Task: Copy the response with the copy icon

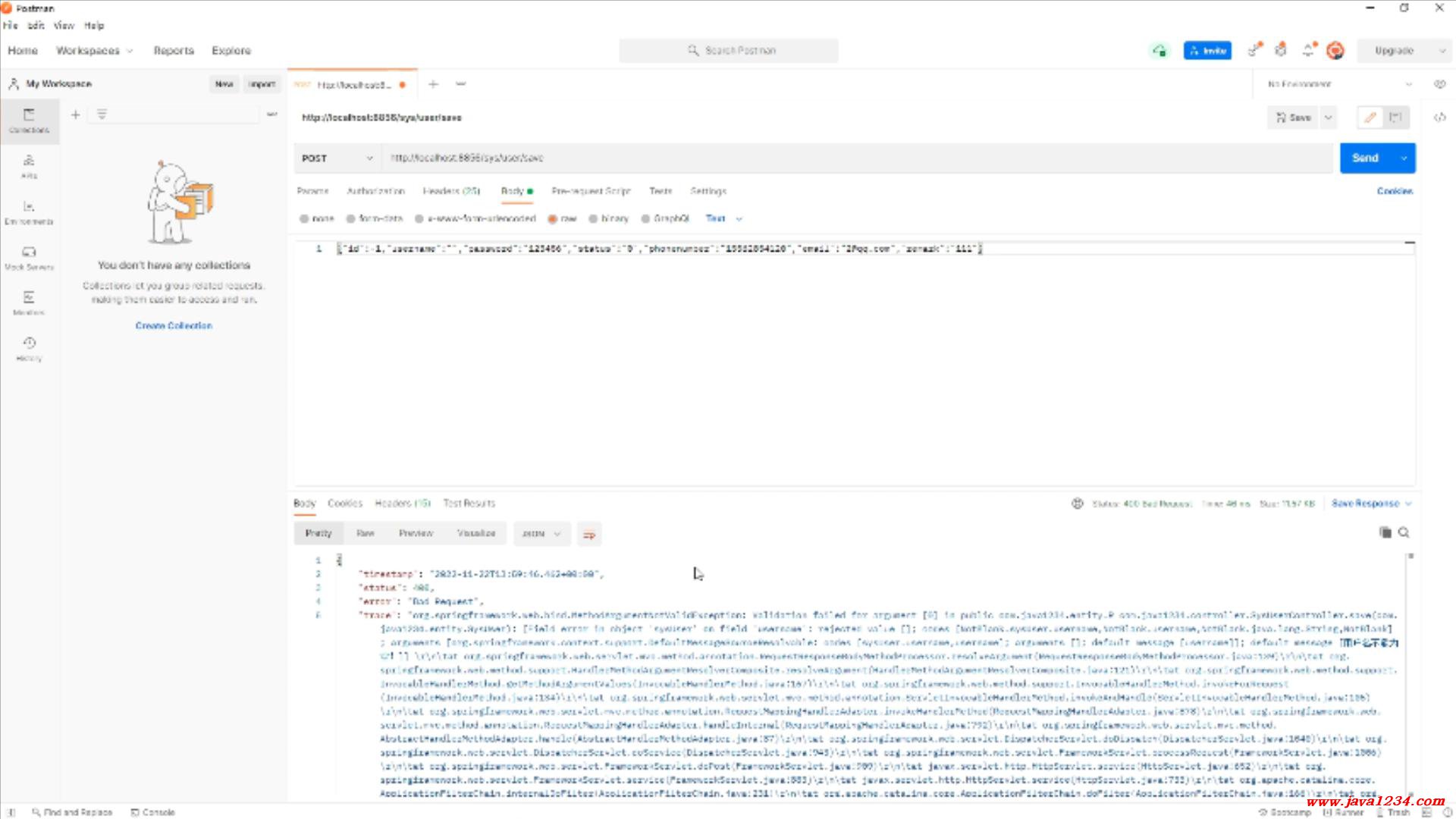Action: point(1385,533)
